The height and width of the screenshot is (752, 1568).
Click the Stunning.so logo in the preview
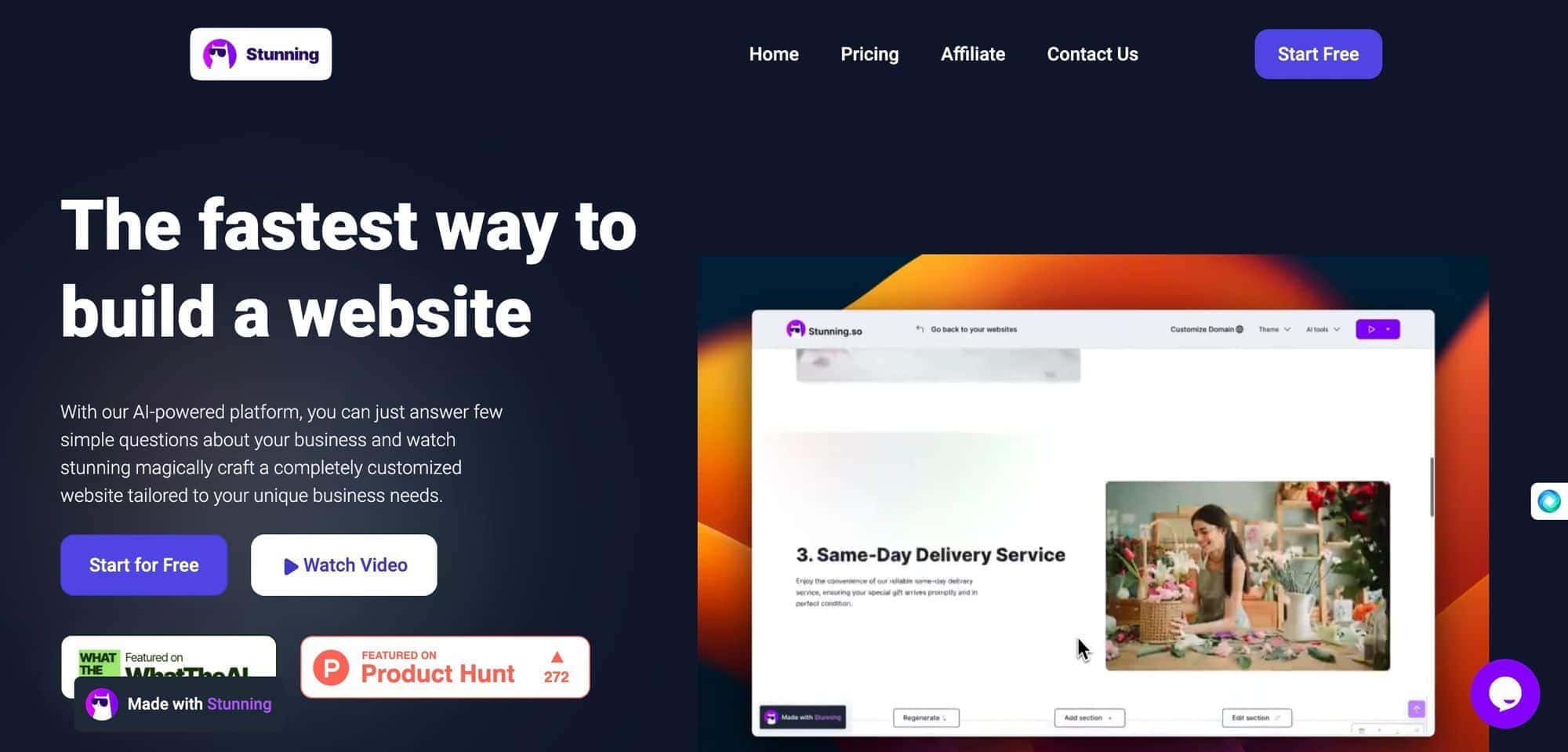[824, 330]
